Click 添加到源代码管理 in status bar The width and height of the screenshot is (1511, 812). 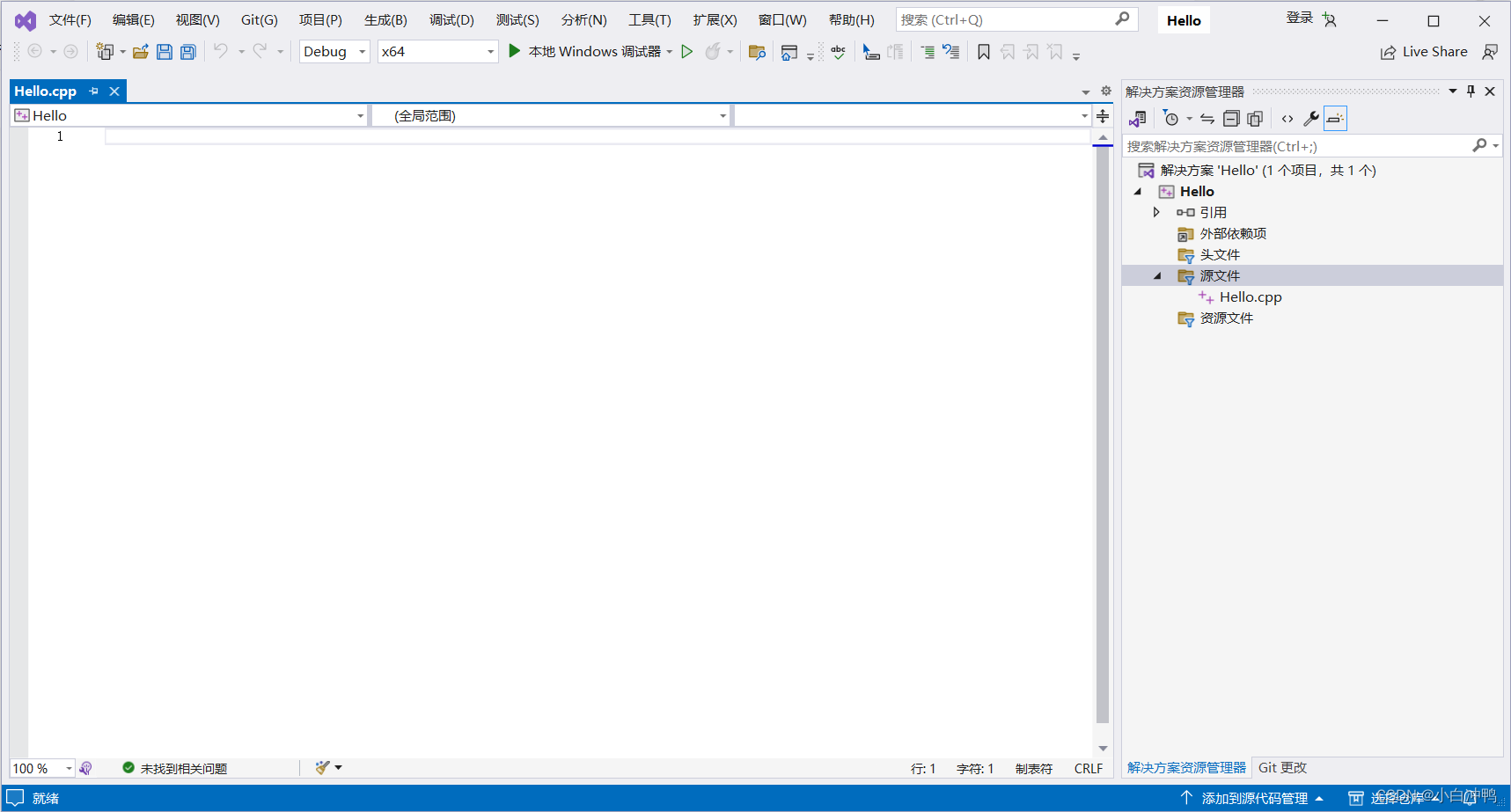click(1254, 798)
